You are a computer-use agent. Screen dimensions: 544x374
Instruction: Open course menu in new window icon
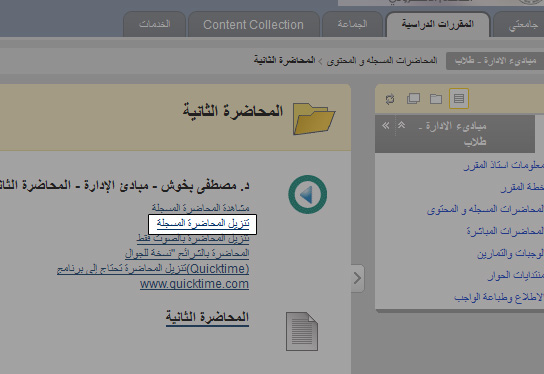tap(413, 99)
